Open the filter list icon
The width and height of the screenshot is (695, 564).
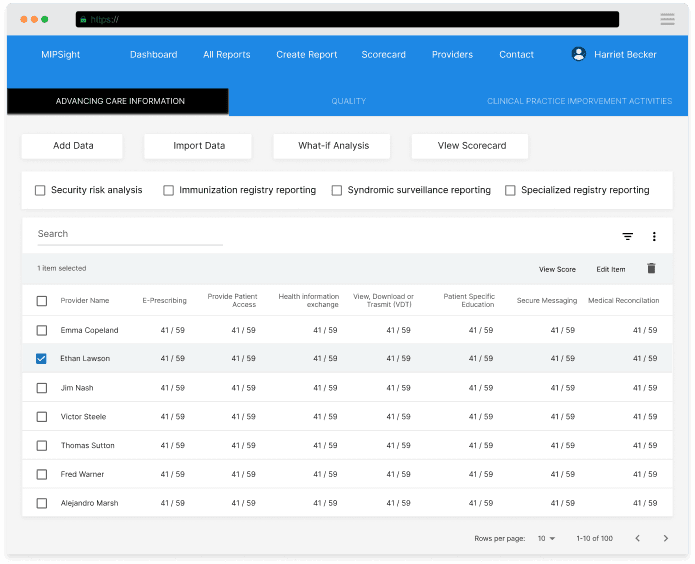pos(627,236)
